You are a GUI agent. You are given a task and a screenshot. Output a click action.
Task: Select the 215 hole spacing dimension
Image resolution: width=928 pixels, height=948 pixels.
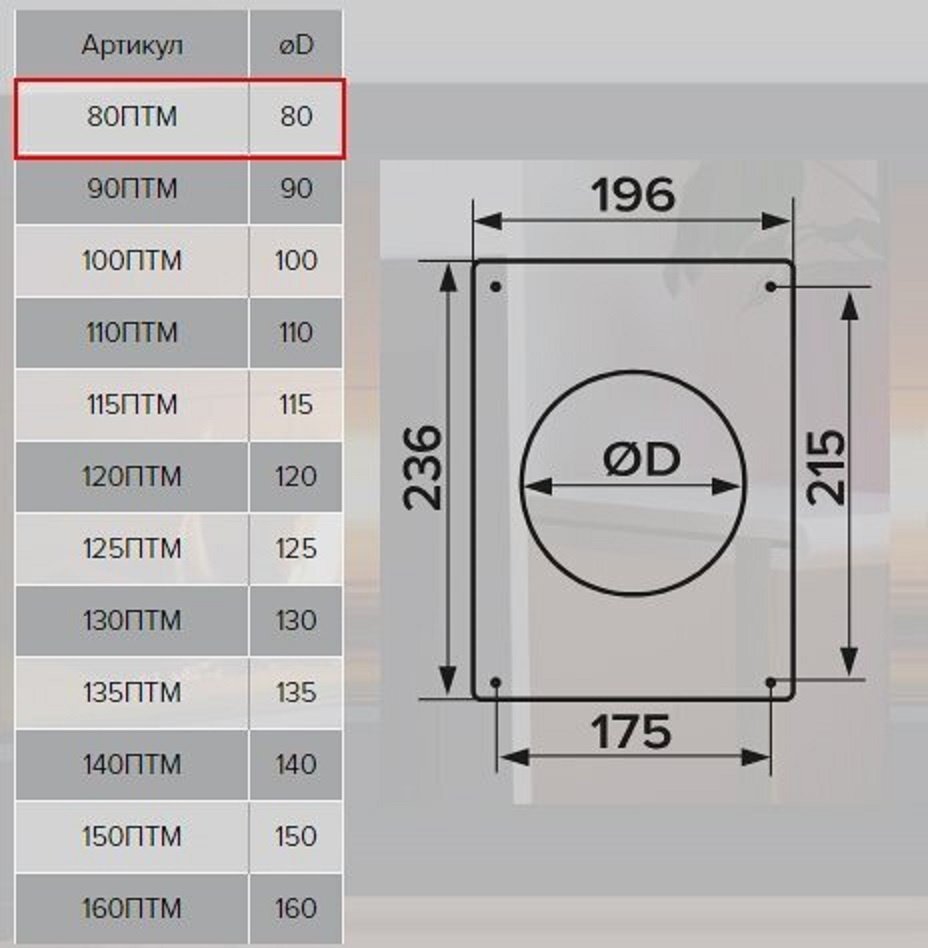(x=826, y=468)
